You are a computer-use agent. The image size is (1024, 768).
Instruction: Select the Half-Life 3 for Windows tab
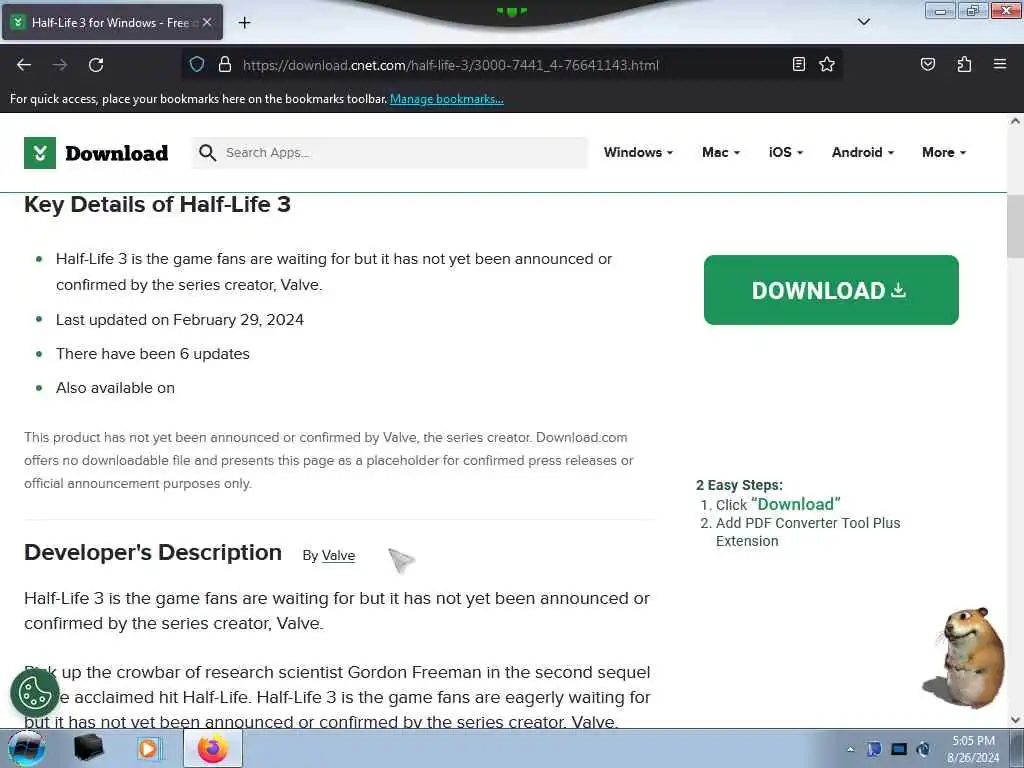[x=112, y=22]
